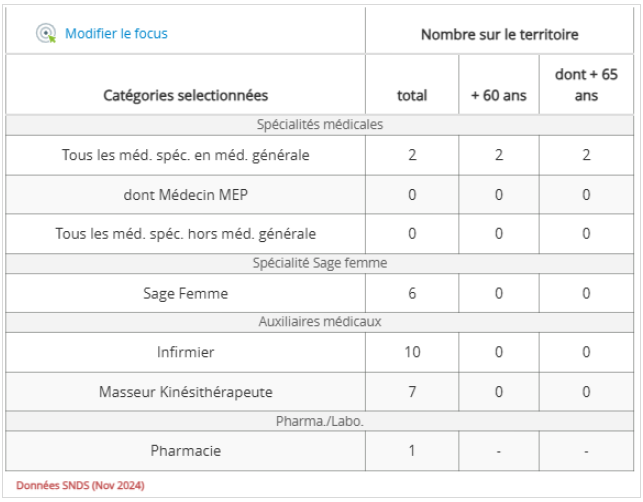Select the Catégories selectionnées column header
Screen dimensions: 643x502
186,96
